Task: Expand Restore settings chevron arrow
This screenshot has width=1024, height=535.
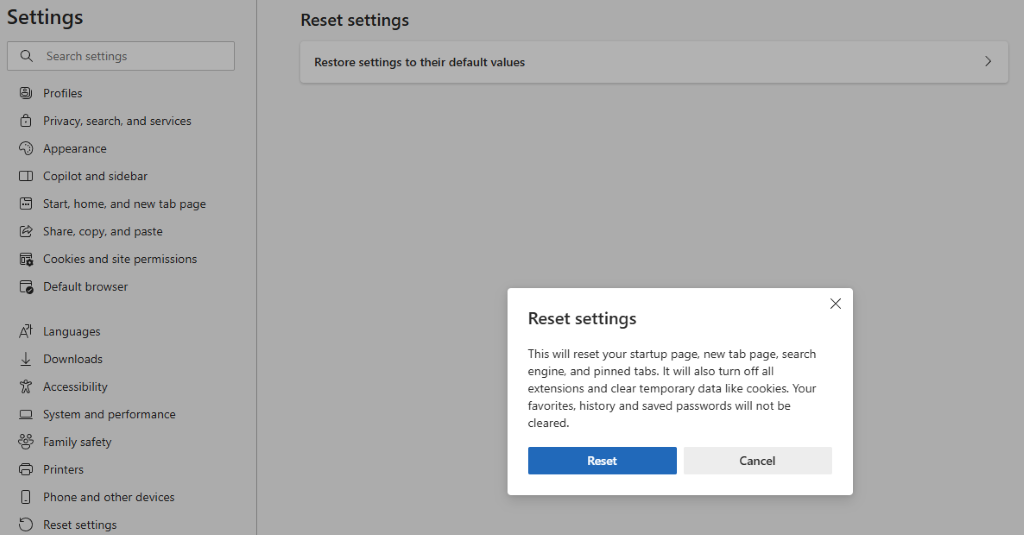Action: point(988,61)
